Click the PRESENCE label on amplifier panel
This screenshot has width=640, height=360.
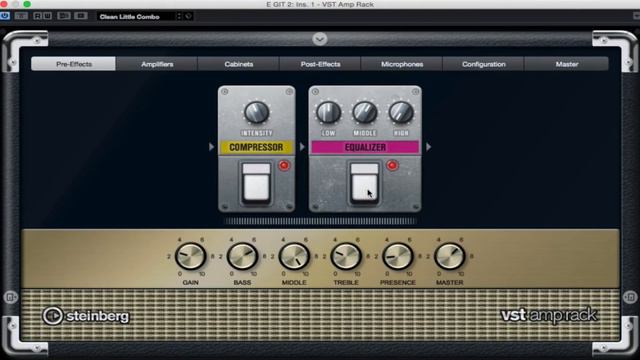[398, 282]
